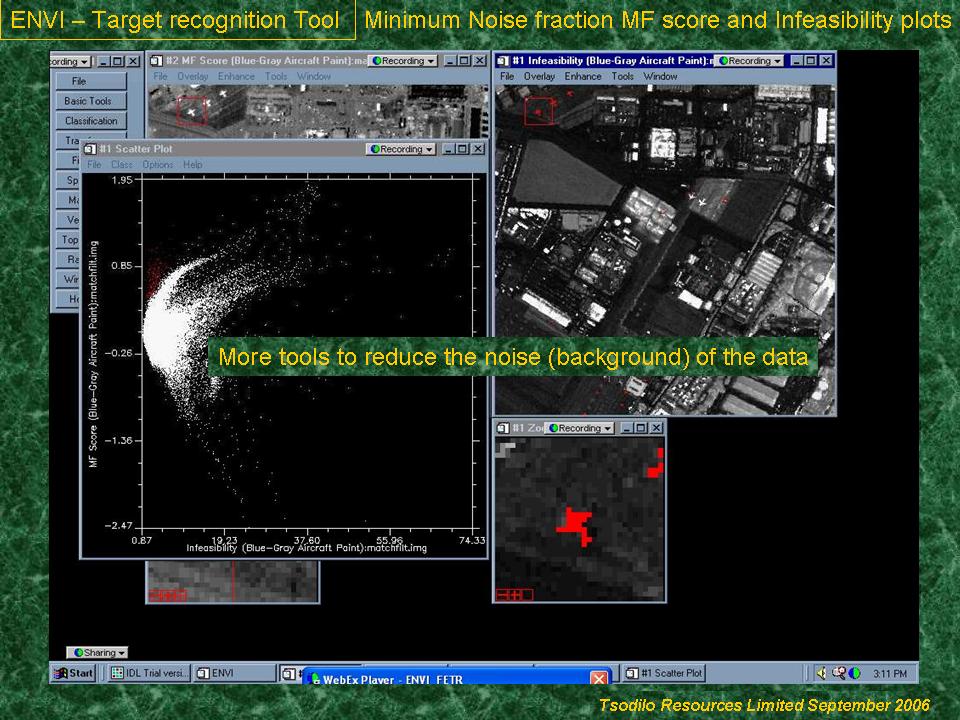Expand the Sharing dropdown
This screenshot has width=960, height=720.
coord(97,653)
